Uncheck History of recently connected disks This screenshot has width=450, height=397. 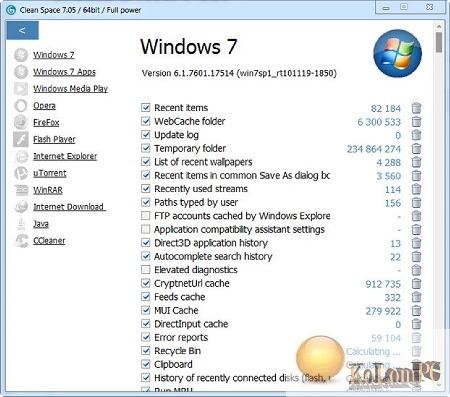point(146,377)
